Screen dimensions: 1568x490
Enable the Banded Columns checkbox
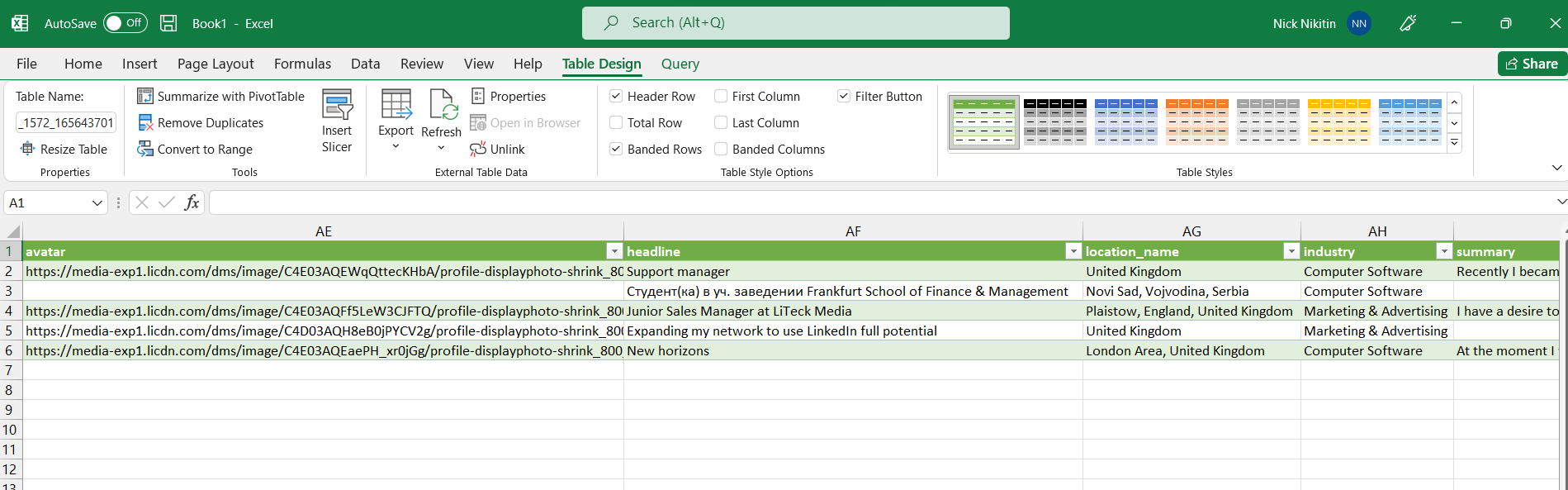(721, 149)
